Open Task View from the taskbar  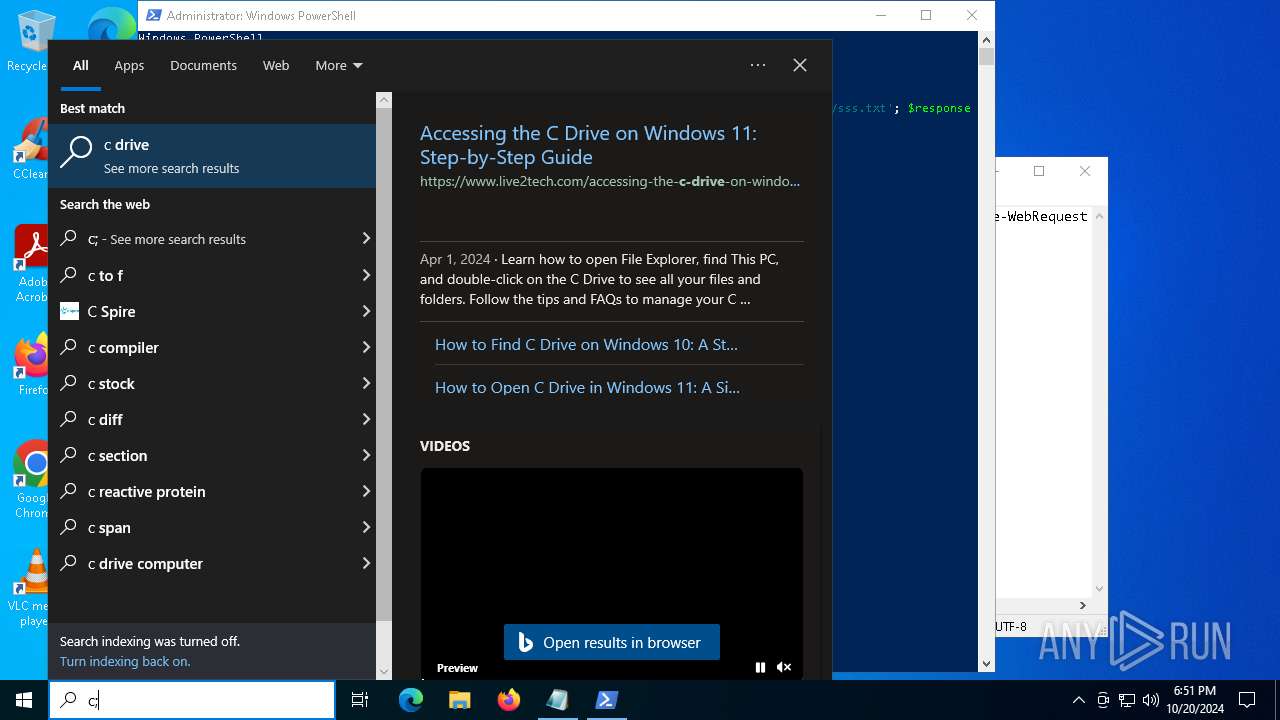360,700
